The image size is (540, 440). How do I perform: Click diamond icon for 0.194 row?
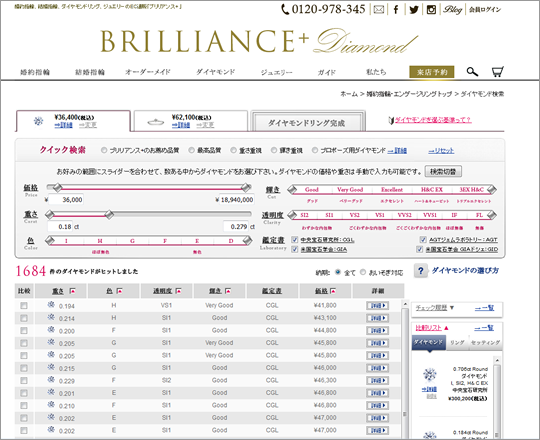(51, 304)
